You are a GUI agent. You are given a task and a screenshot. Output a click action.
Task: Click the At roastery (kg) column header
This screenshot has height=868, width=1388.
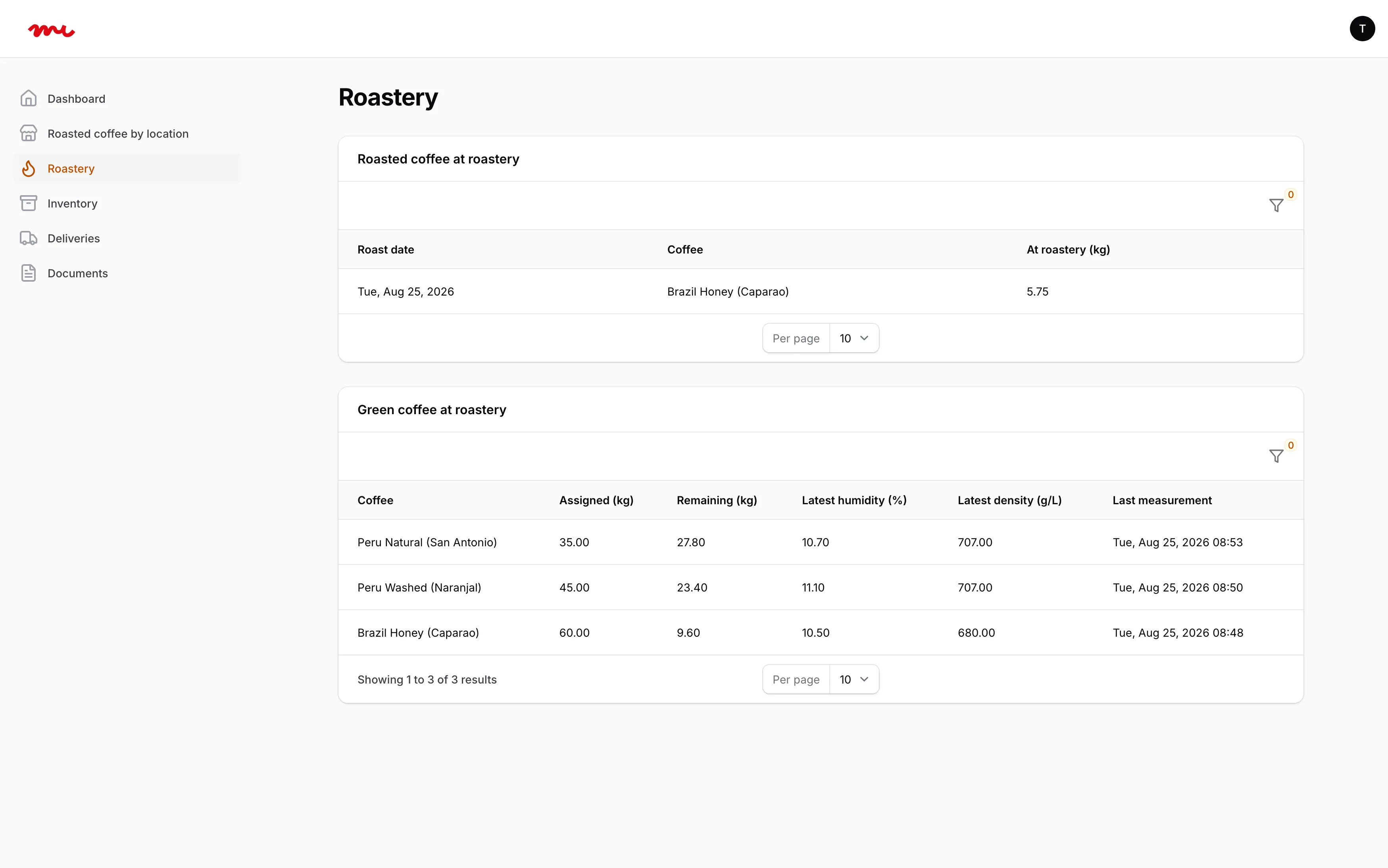tap(1068, 250)
